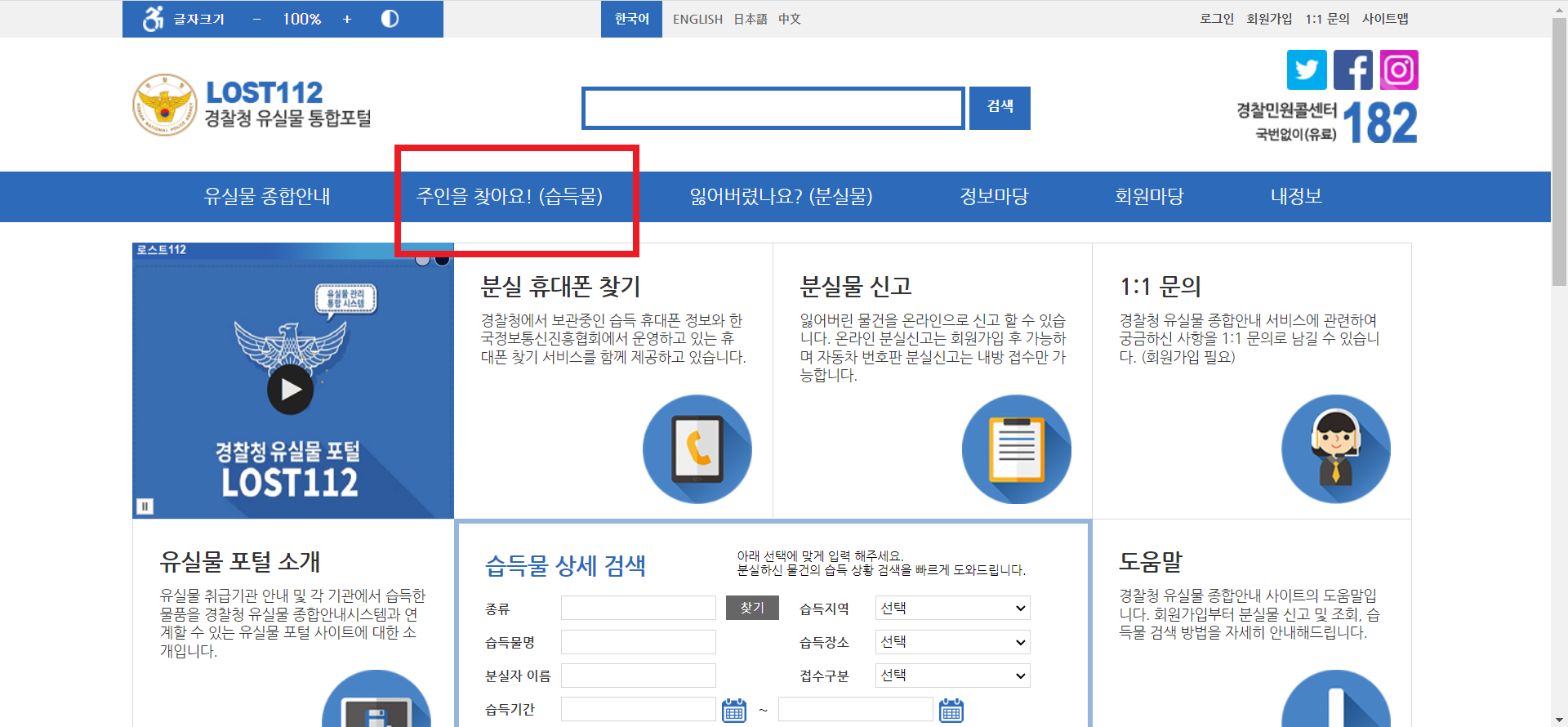Open 회원마당 menu

pos(1149,196)
